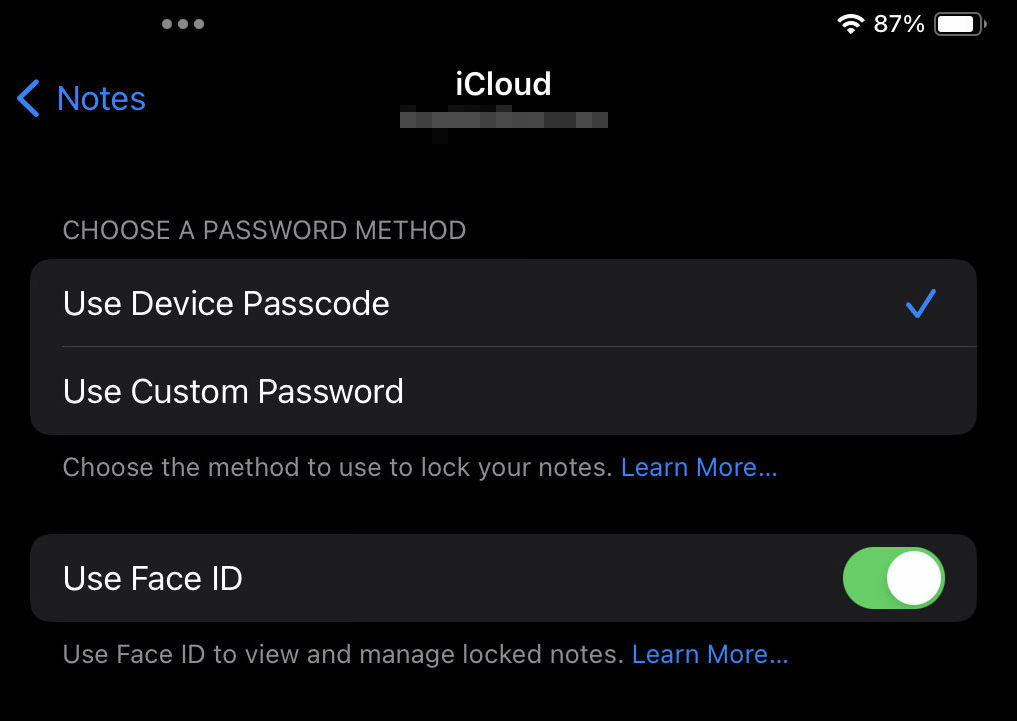Tap the three-dot multitasking indicator
The image size is (1017, 721).
(x=183, y=24)
